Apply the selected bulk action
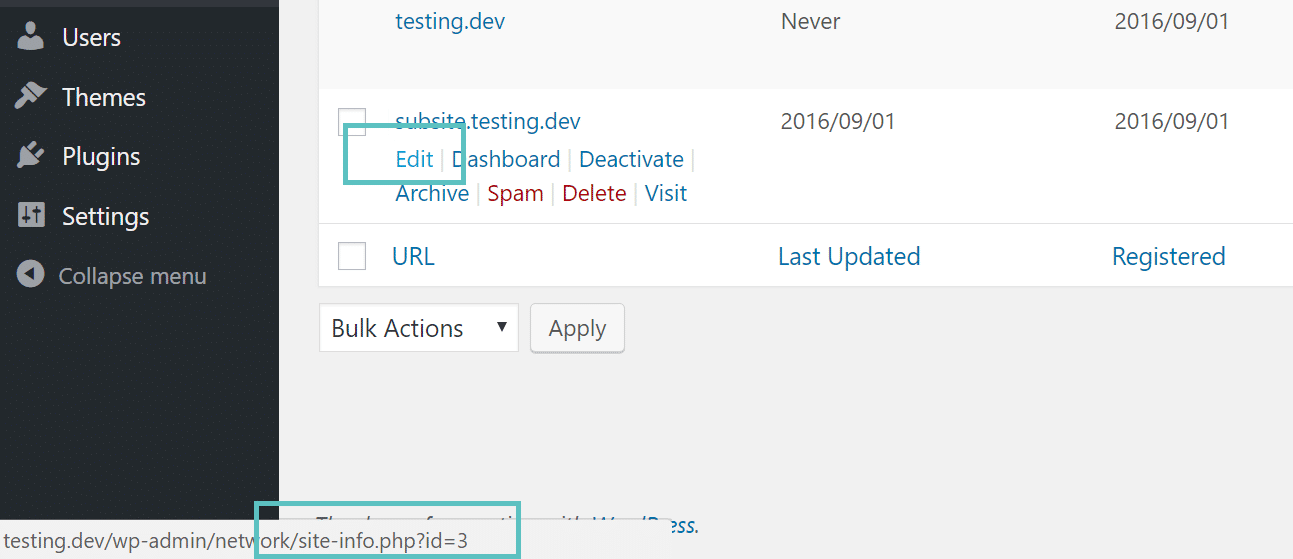Viewport: 1293px width, 559px height. (577, 328)
